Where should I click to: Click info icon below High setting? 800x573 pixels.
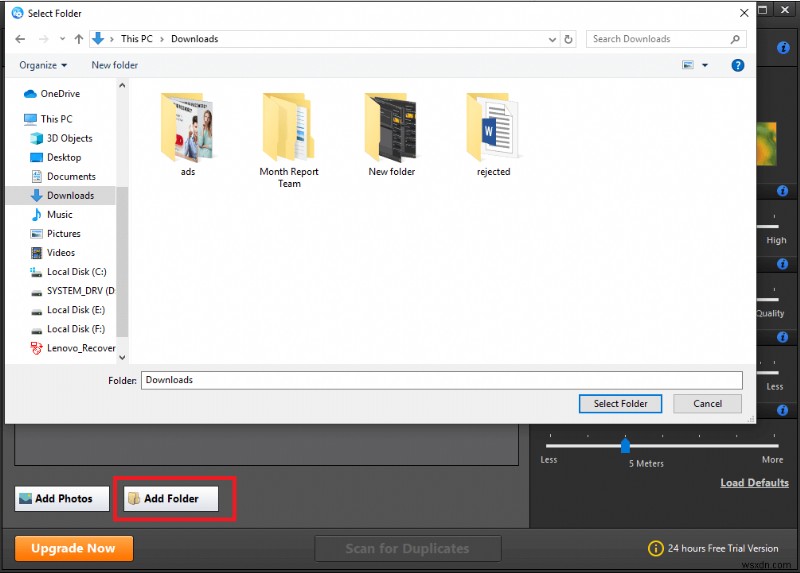[x=782, y=264]
